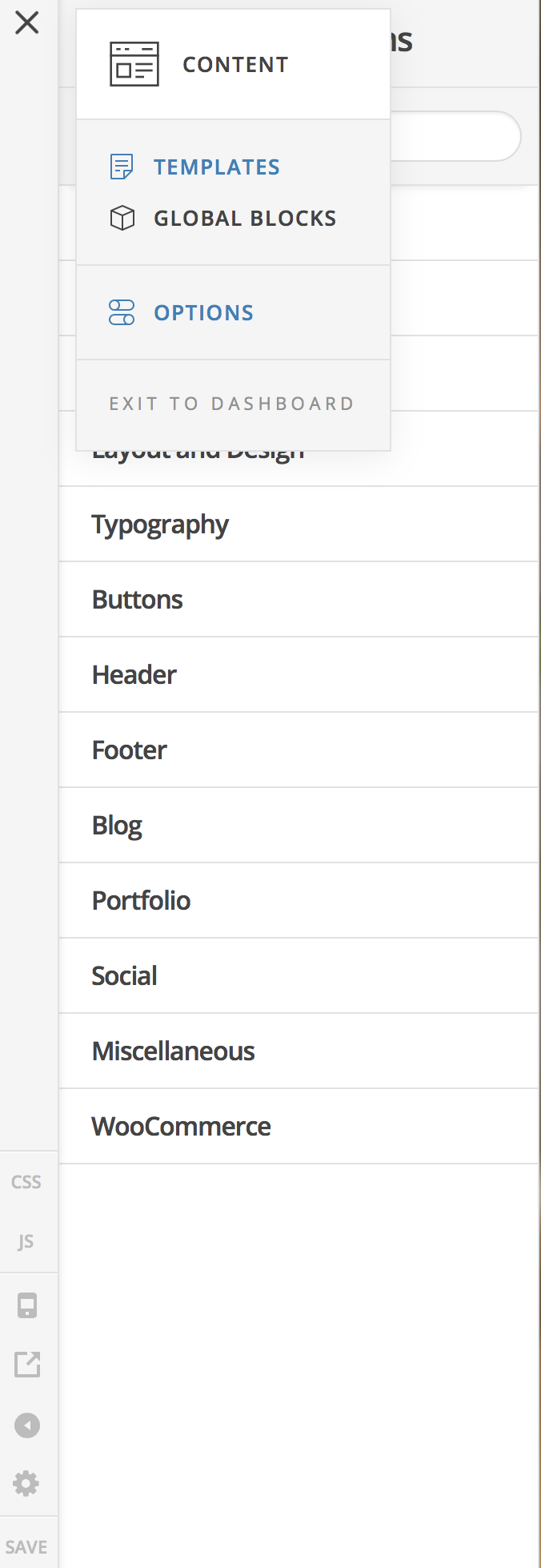Click Exit to Dashboard link
541x1568 pixels.
(x=231, y=404)
